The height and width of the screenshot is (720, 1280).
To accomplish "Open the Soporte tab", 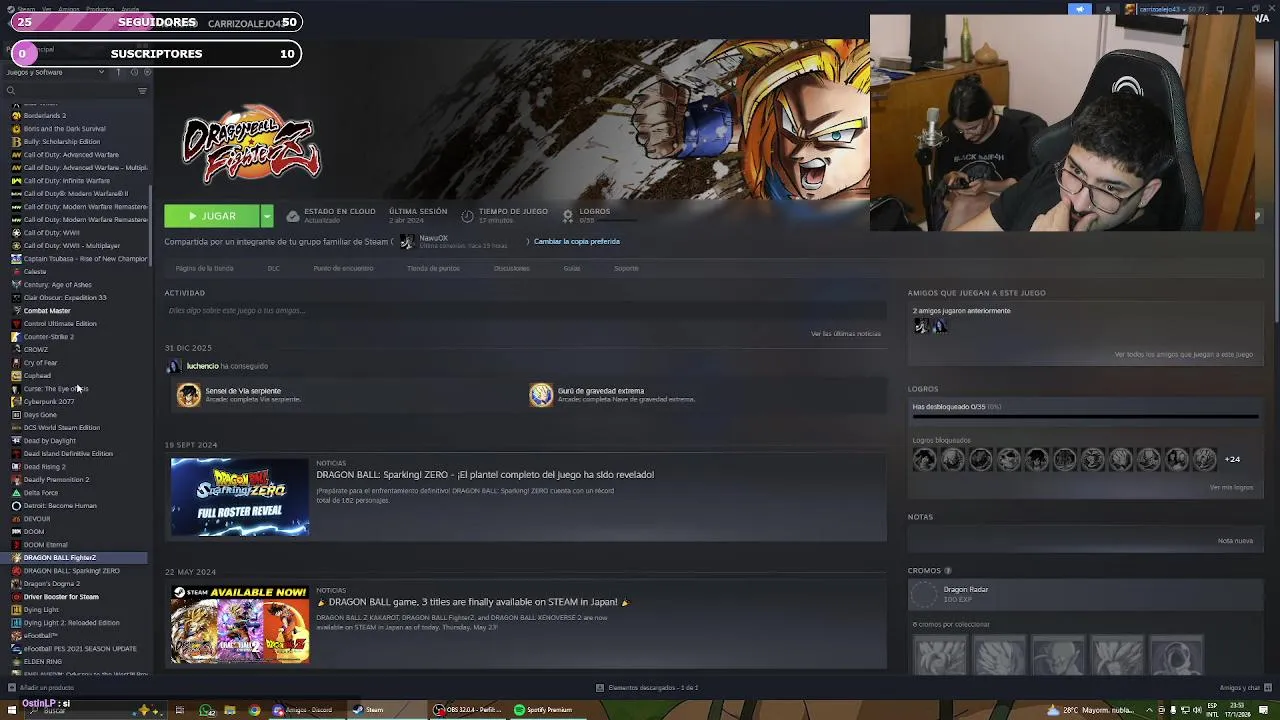I will [x=626, y=268].
